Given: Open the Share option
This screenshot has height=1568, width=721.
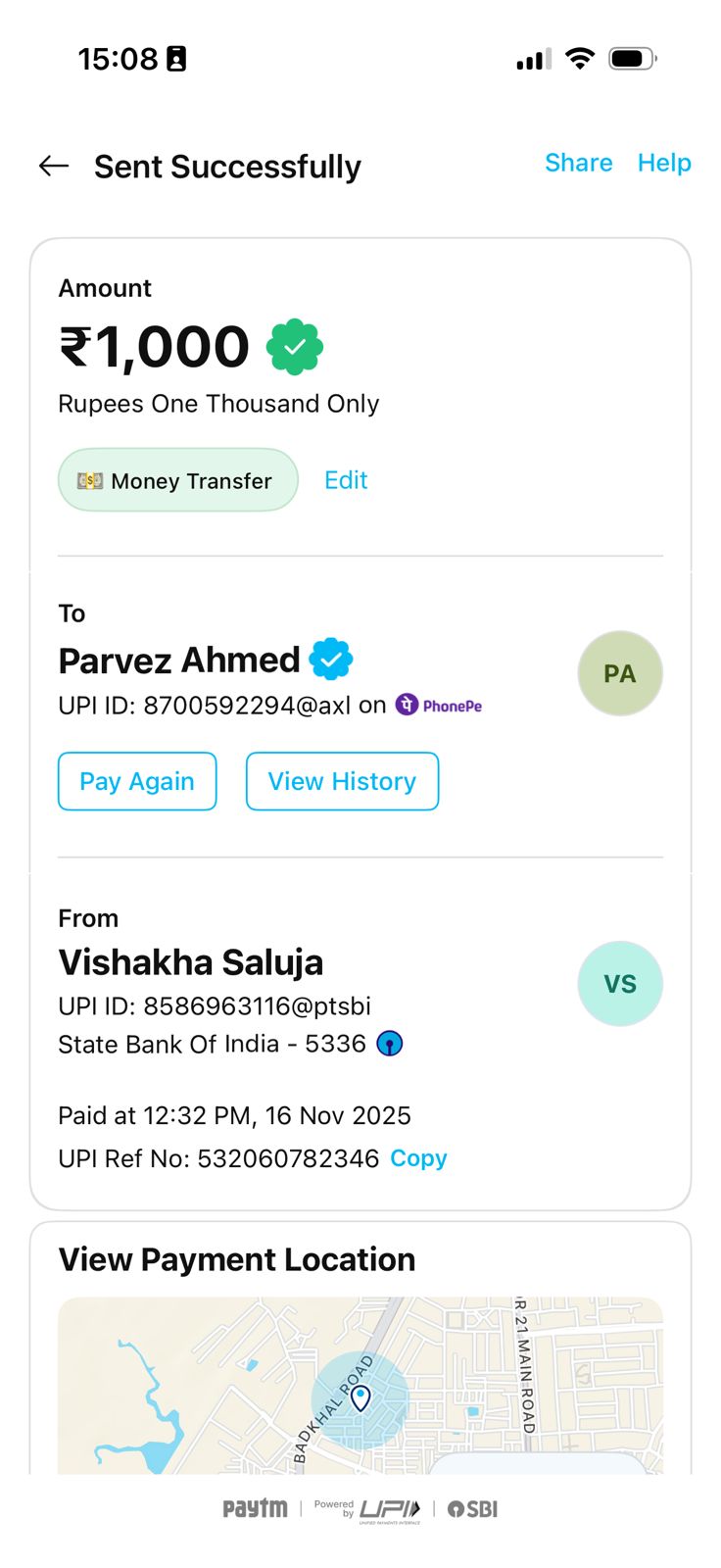Looking at the screenshot, I should [578, 163].
